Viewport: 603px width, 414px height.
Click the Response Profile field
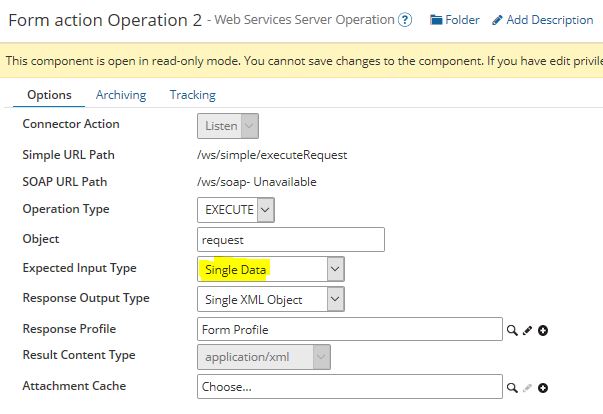[349, 329]
